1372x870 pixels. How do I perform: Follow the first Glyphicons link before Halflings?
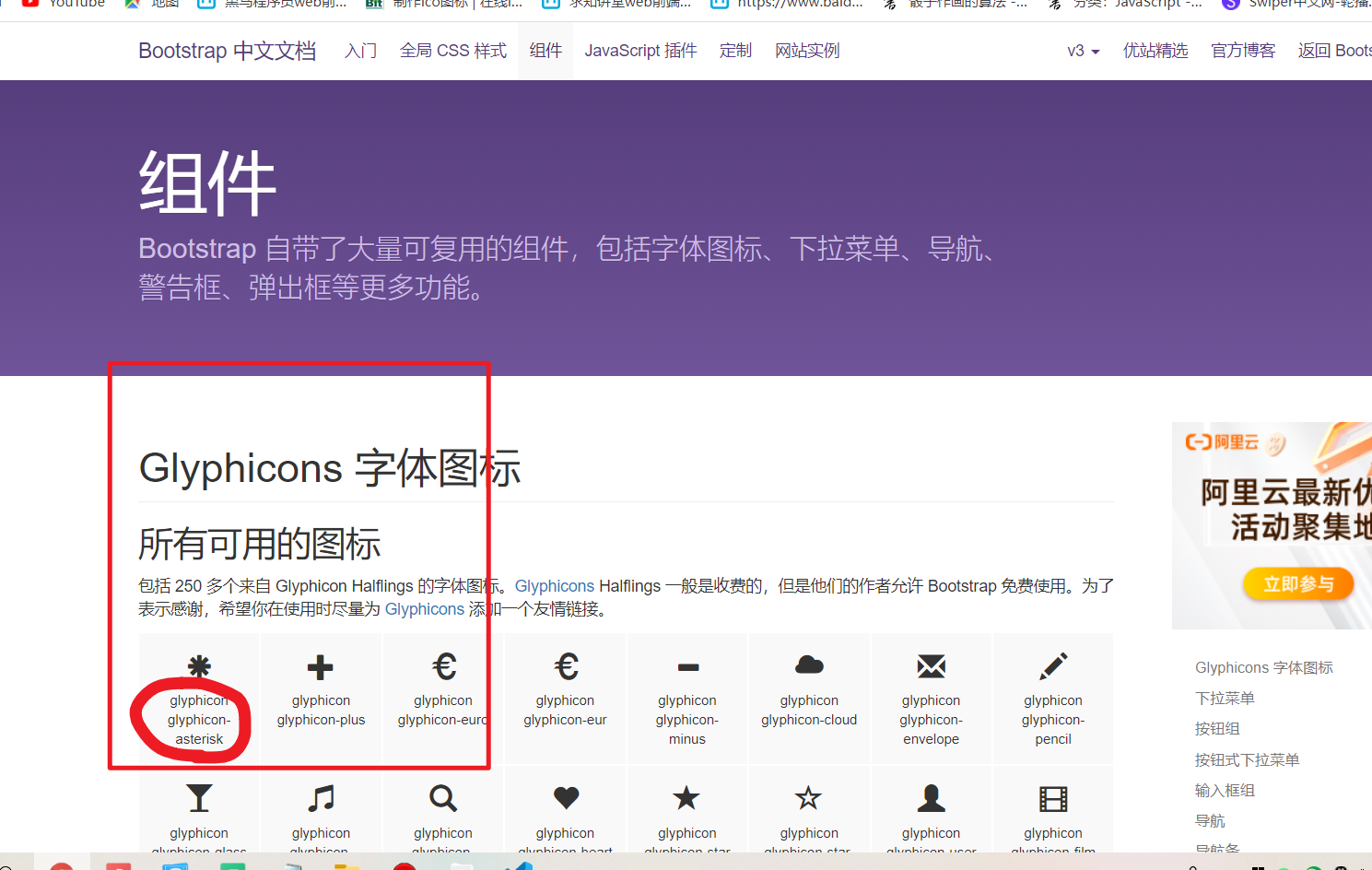pyautogui.click(x=555, y=586)
